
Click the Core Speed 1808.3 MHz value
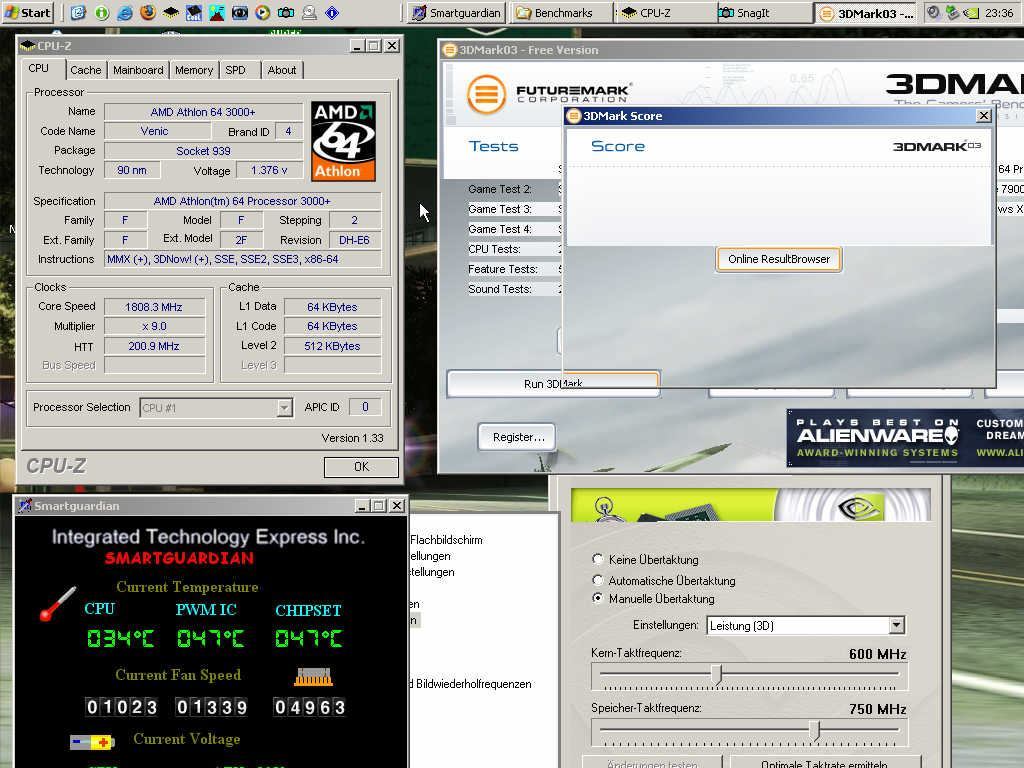pyautogui.click(x=154, y=307)
